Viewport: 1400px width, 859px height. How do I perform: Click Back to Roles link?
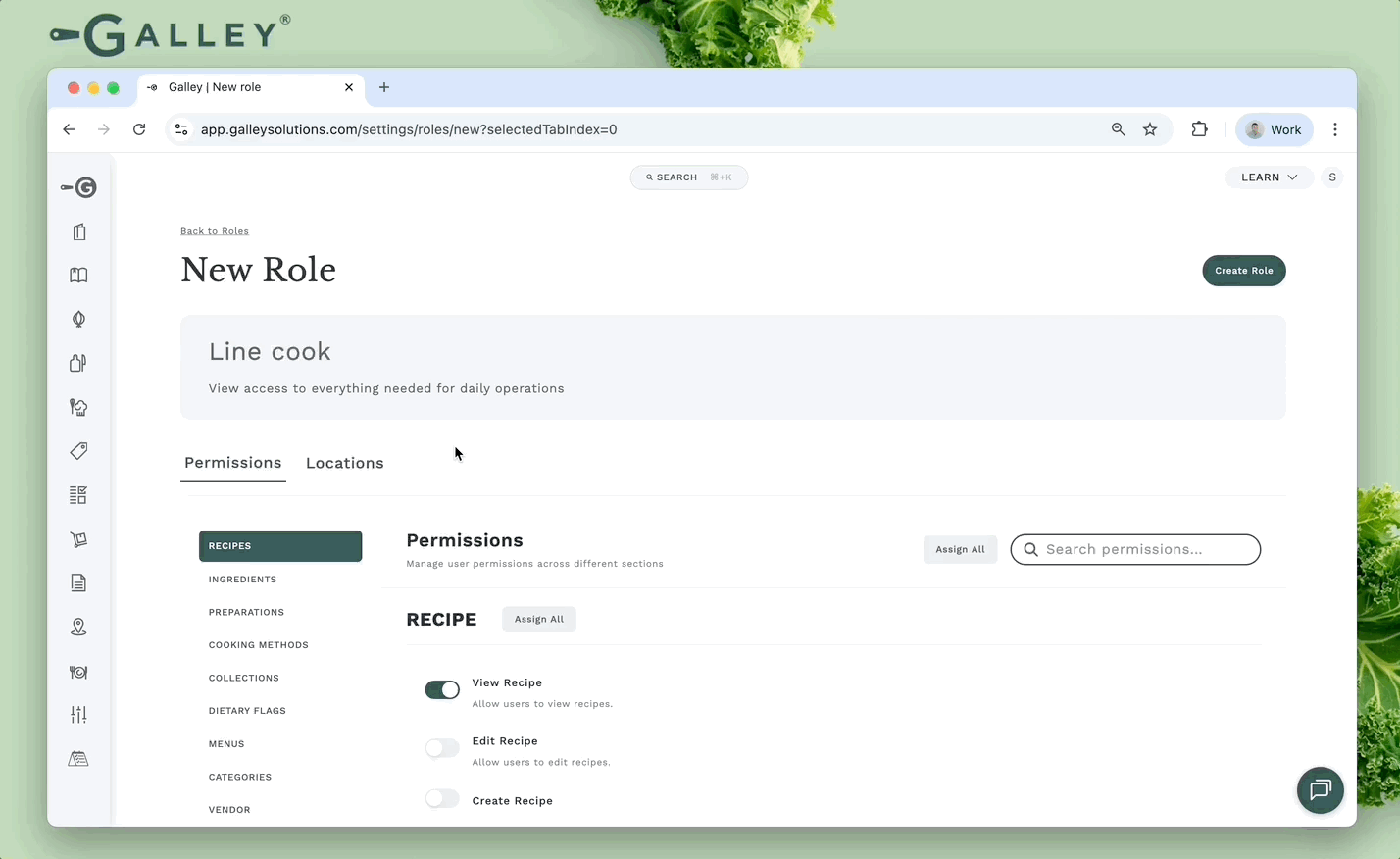tap(215, 231)
